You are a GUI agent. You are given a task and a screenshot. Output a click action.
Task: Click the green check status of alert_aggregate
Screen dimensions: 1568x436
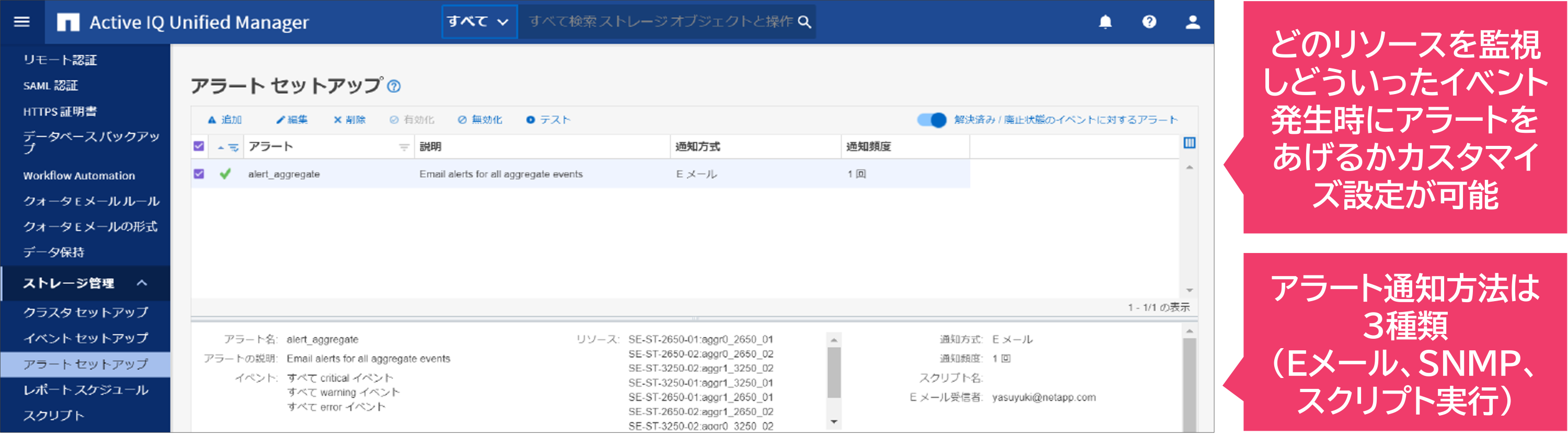(225, 174)
